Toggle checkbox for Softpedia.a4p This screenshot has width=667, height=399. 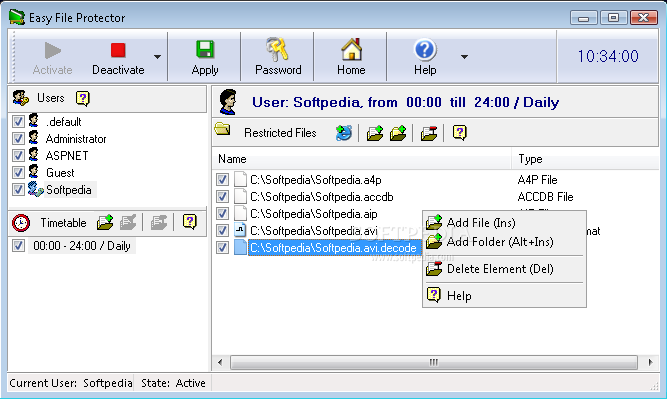(222, 180)
